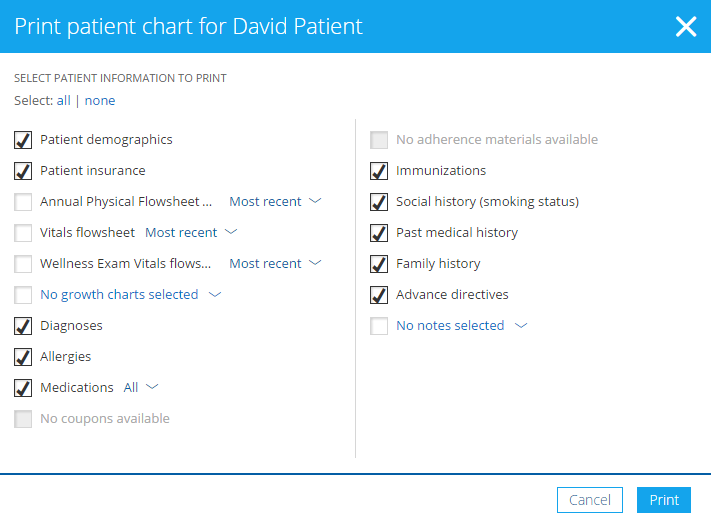Image resolution: width=711 pixels, height=517 pixels.
Task: Check the Vitals flowsheet checkbox
Action: coord(23,233)
